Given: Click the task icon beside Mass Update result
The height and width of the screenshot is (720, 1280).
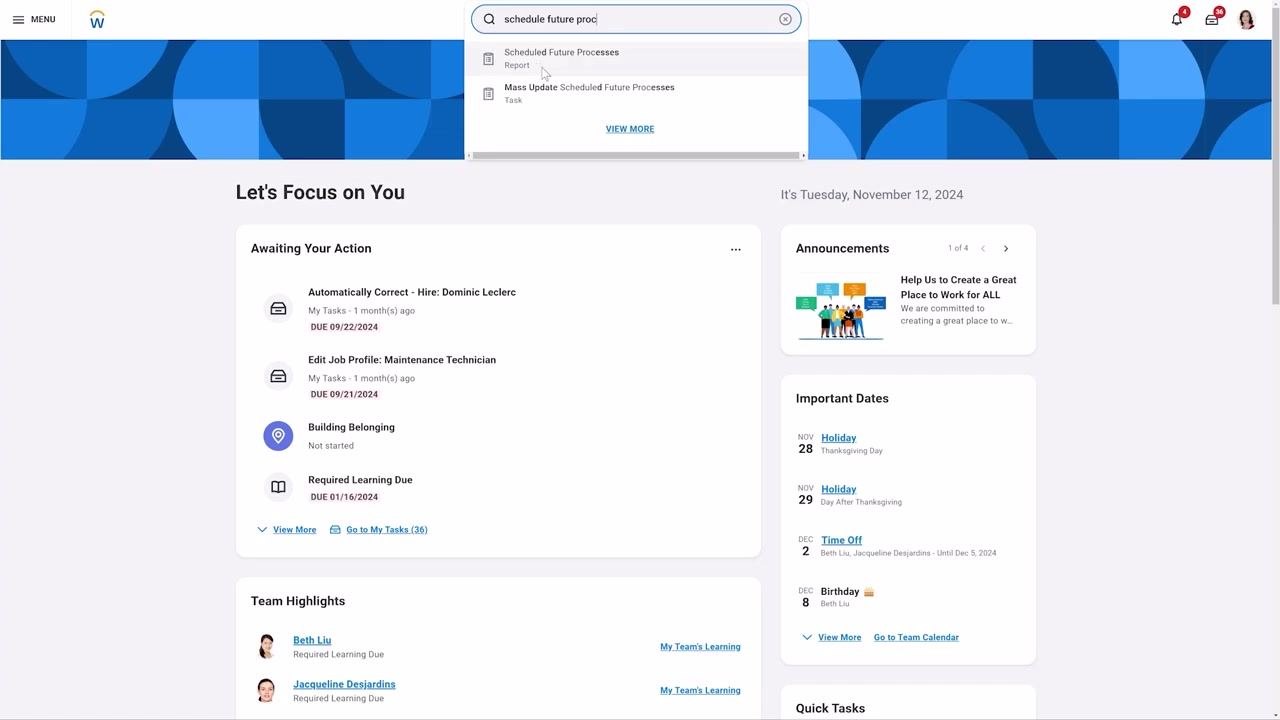Looking at the screenshot, I should tap(488, 94).
